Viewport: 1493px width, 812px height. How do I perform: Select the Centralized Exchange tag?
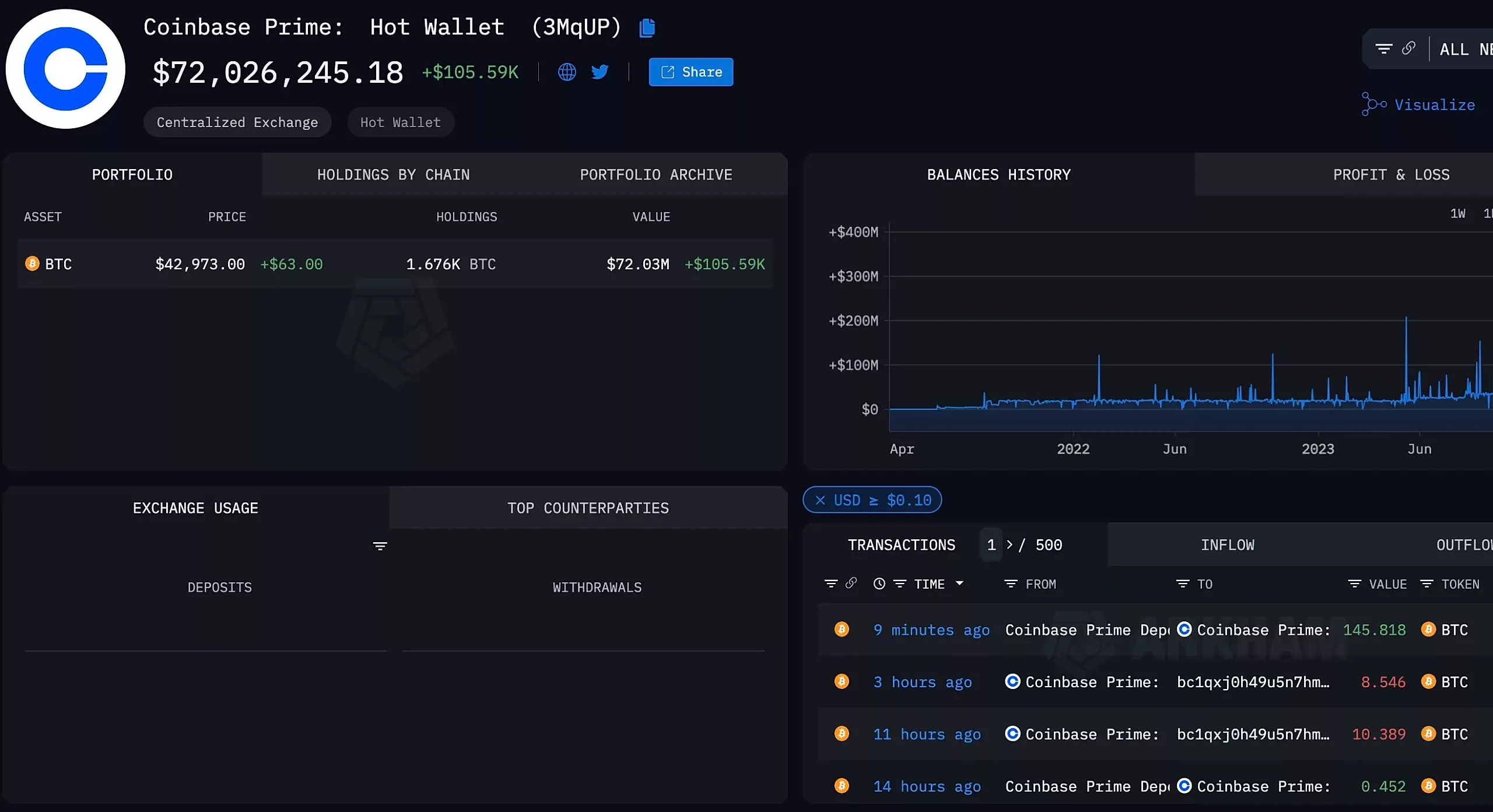tap(237, 122)
